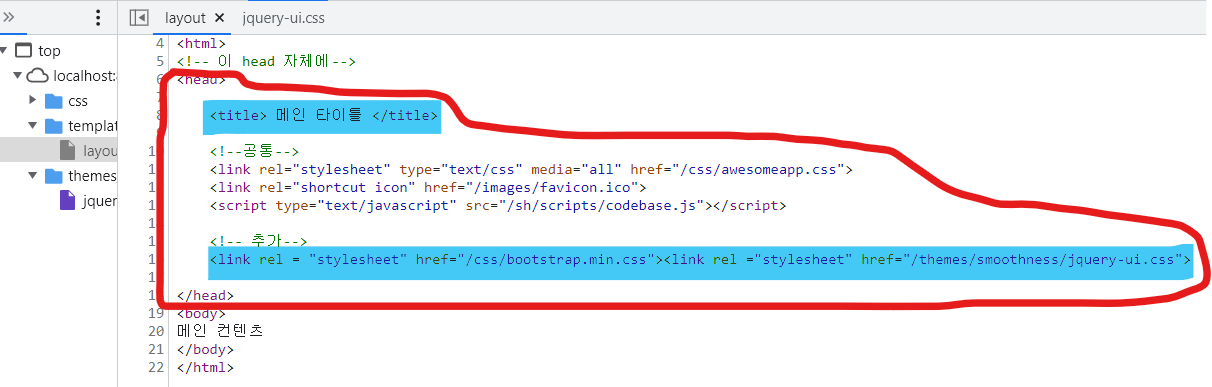
Task: Click the more tabs chevron icon
Action: pos(9,17)
